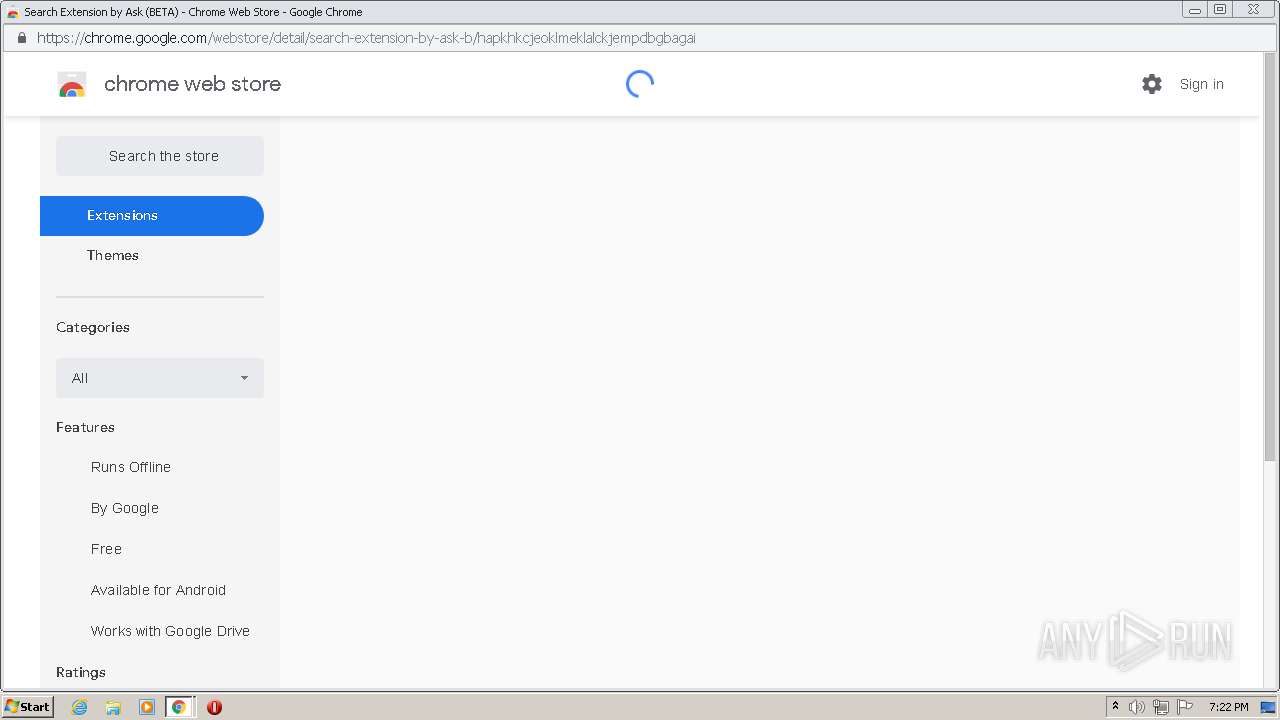Screen dimensions: 1280x720
Task: Launch Internet Explorer from the taskbar
Action: click(80, 707)
